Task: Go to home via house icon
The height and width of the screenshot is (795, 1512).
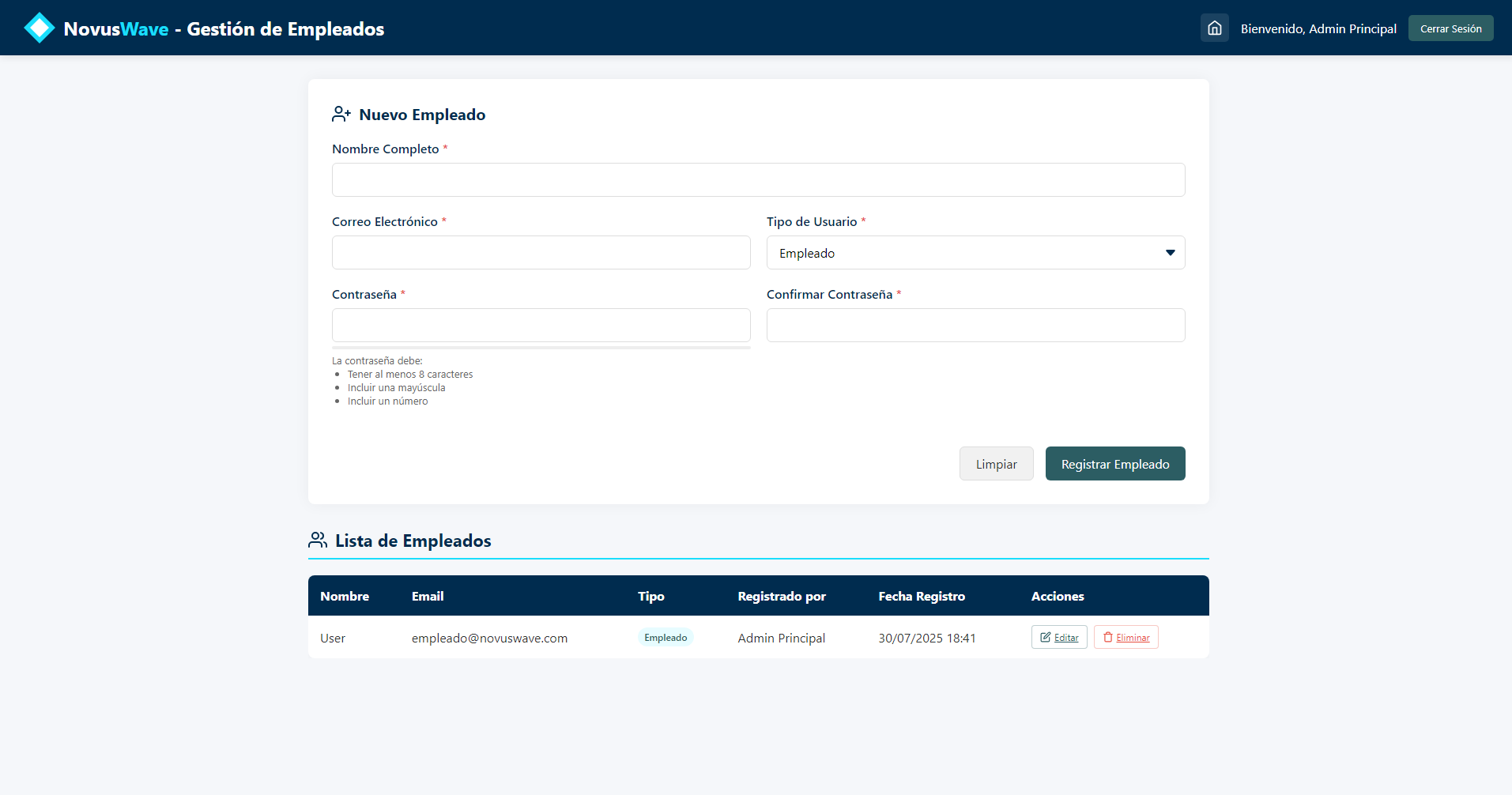Action: click(x=1214, y=28)
